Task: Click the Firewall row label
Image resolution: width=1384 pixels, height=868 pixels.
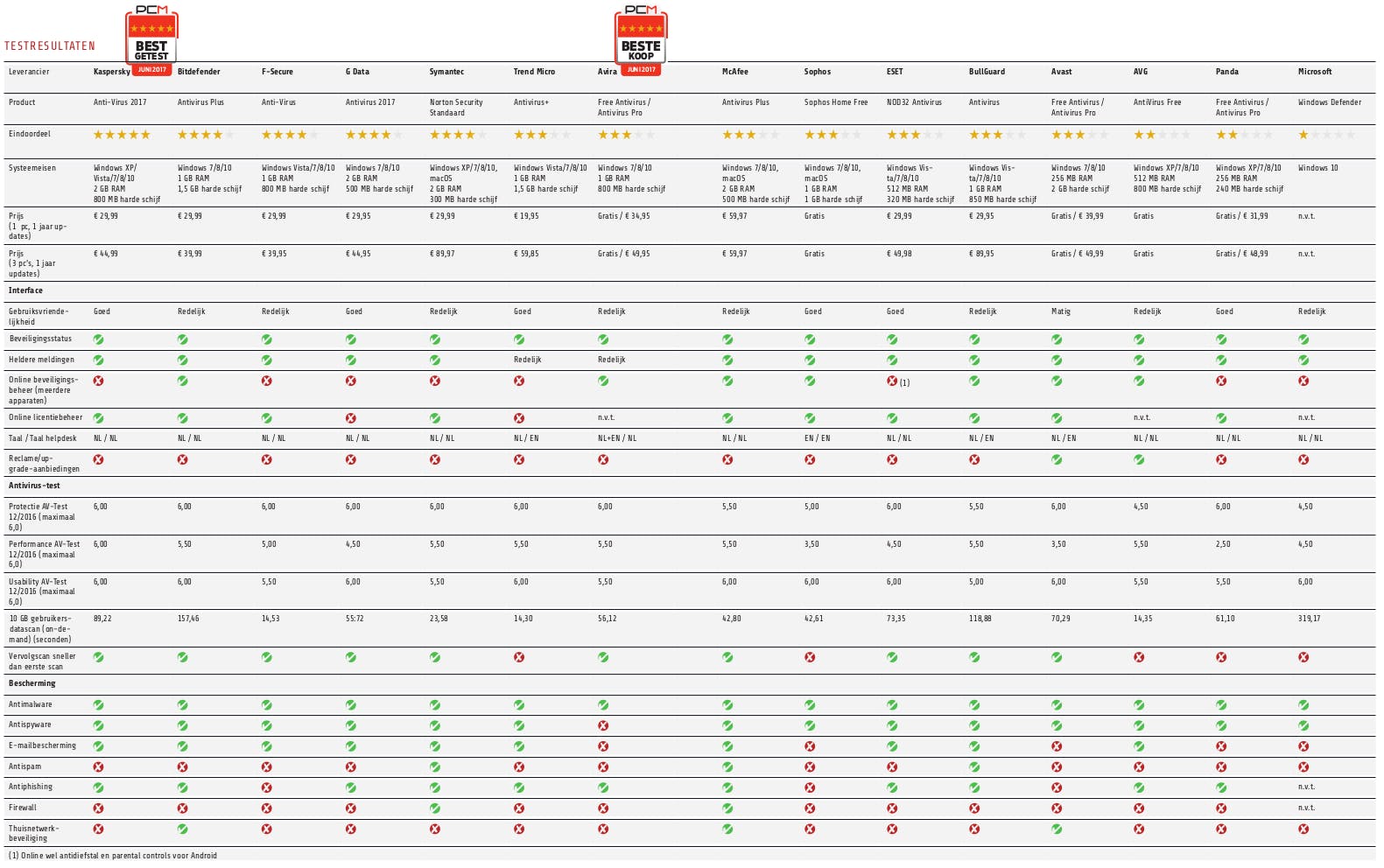Action: tap(23, 808)
